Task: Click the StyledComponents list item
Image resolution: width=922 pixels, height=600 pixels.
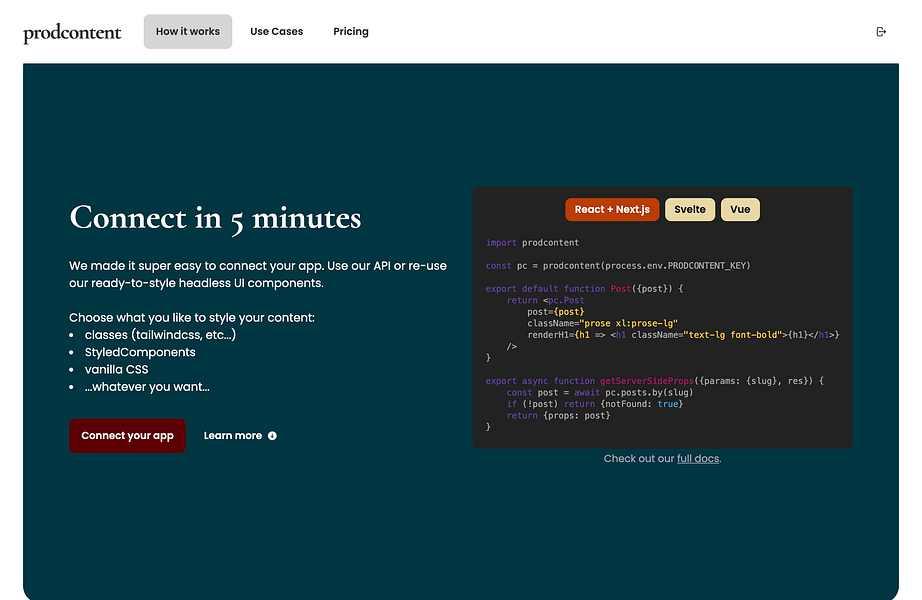Action: click(140, 352)
